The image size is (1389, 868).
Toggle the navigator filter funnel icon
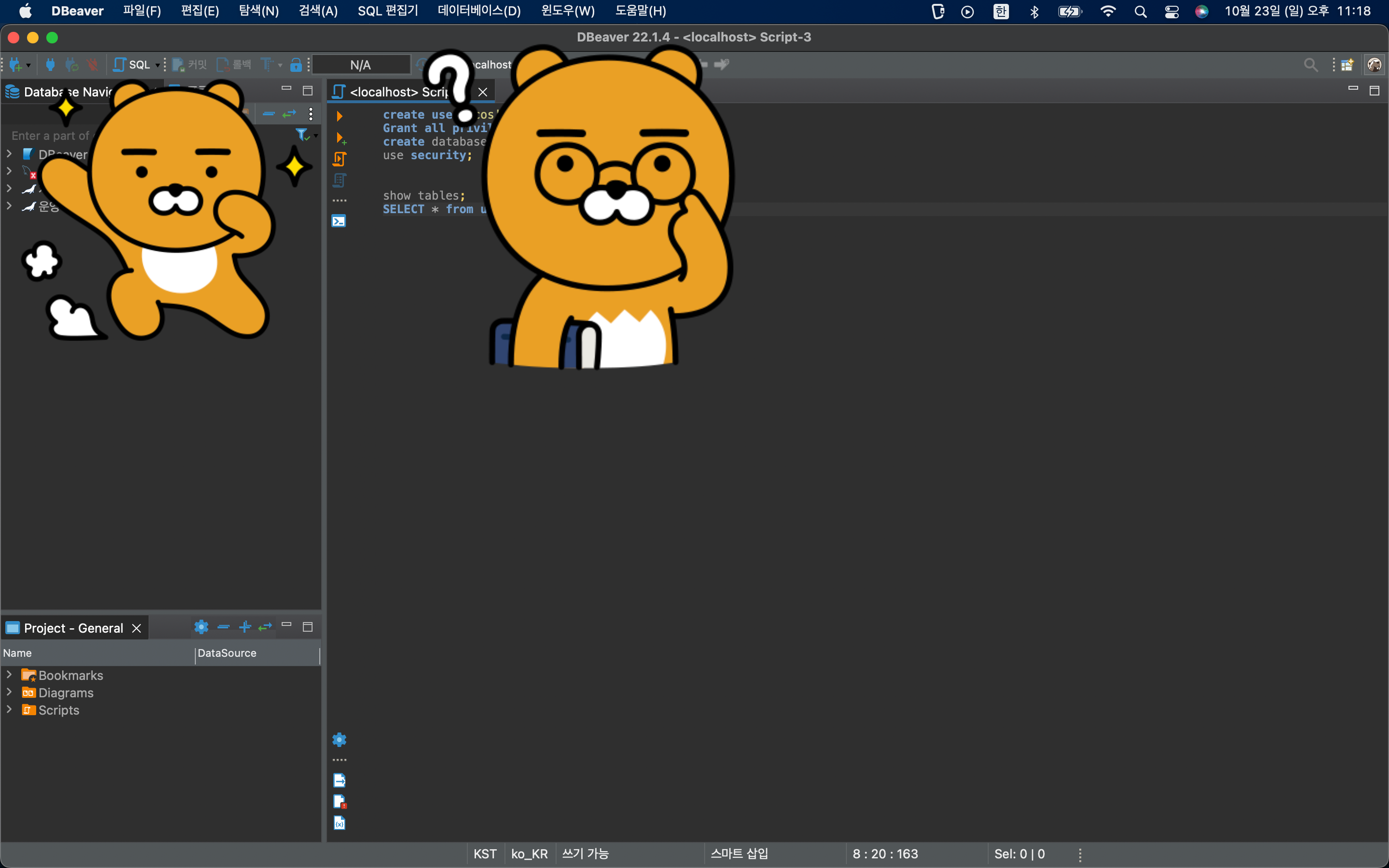[x=302, y=135]
